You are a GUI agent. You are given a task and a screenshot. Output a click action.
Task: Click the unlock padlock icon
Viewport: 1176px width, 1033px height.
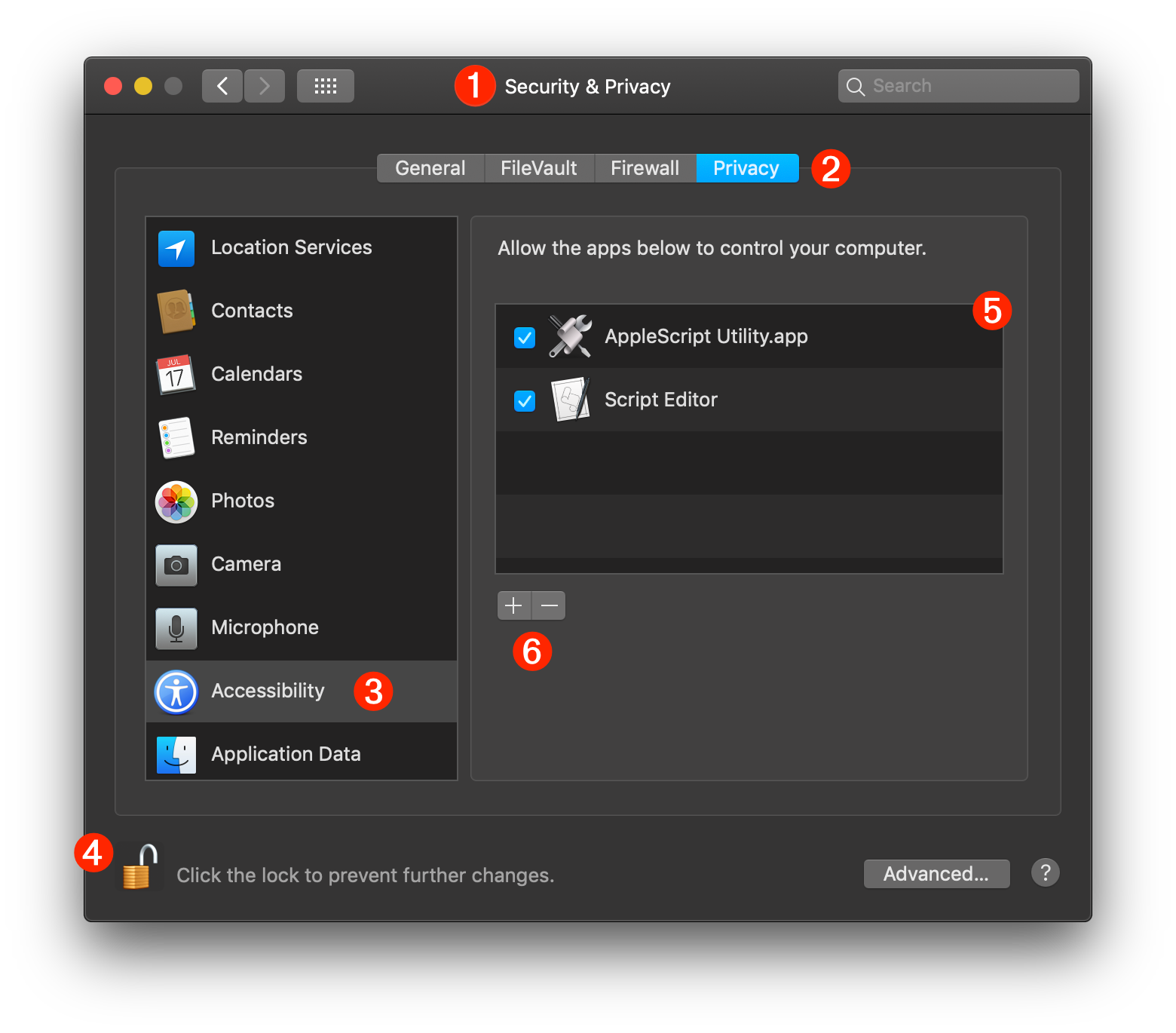pos(139,867)
